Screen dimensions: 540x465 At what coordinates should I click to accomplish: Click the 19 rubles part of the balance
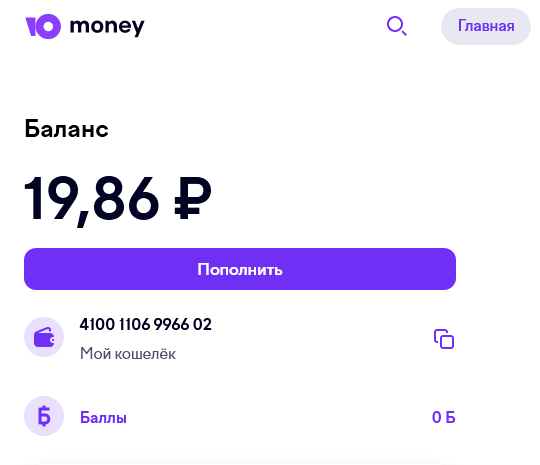click(x=51, y=198)
